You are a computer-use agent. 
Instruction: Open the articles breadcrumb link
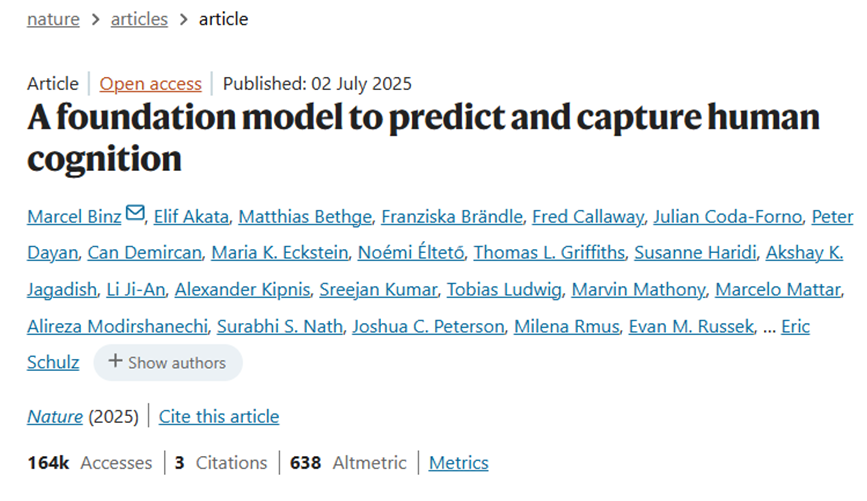pos(139,19)
